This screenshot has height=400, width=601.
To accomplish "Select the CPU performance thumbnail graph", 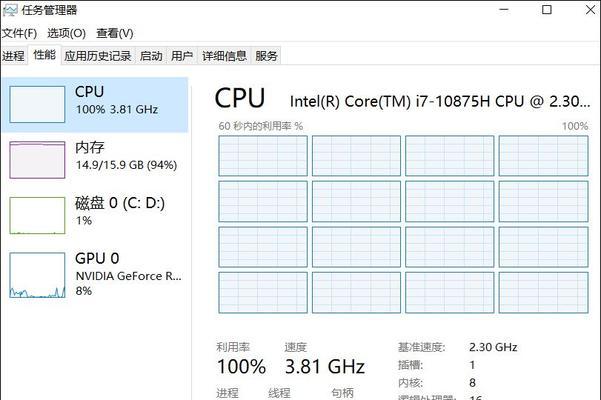I will pos(37,104).
